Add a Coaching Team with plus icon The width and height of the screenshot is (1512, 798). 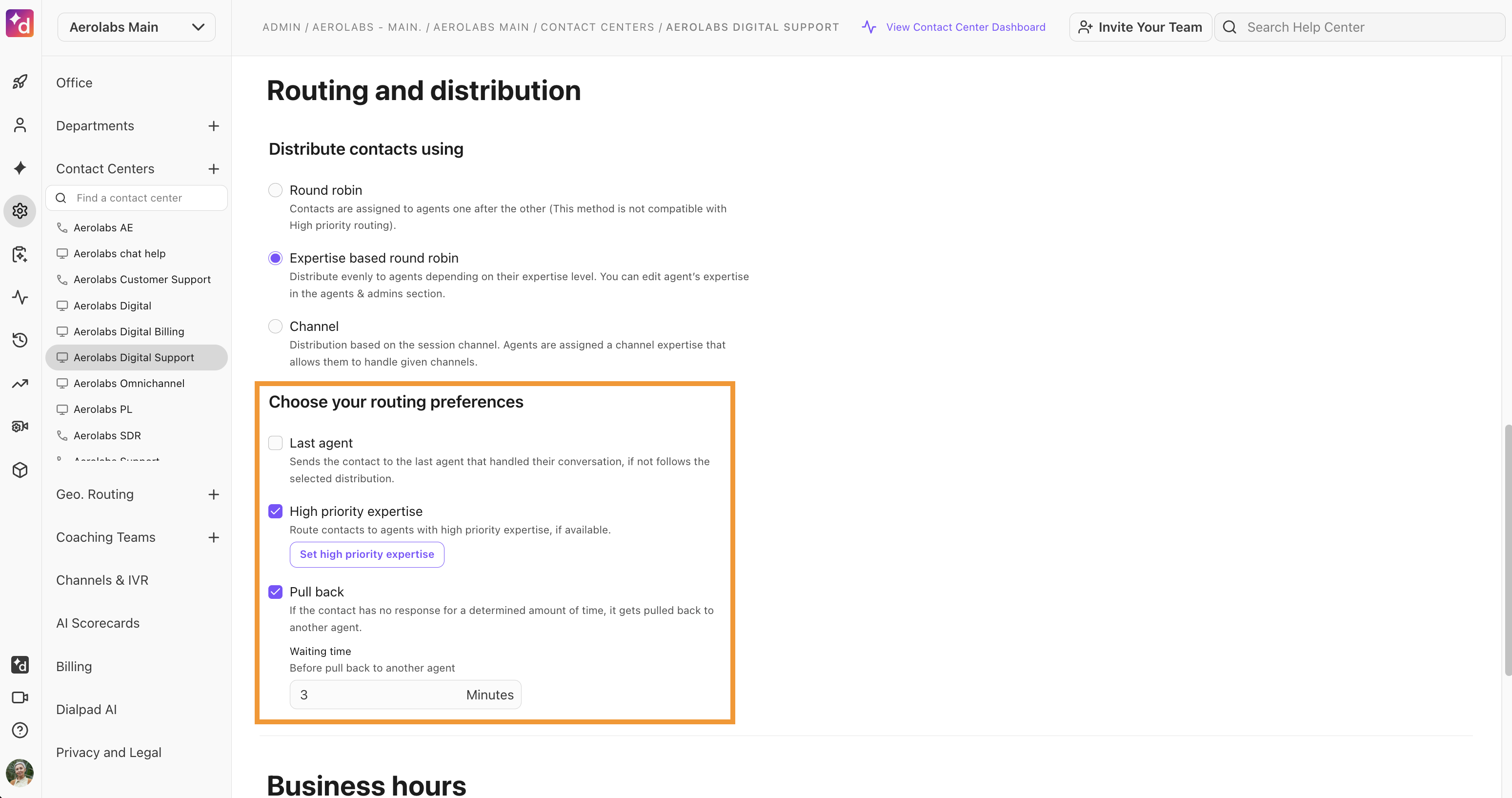tap(214, 537)
